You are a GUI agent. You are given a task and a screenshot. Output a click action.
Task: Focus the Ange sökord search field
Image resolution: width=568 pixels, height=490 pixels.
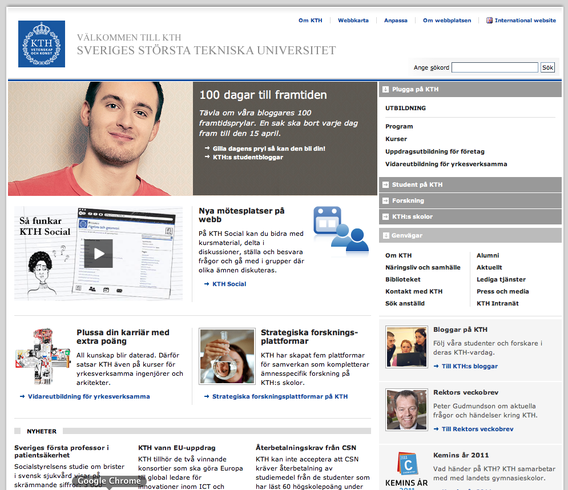point(495,67)
